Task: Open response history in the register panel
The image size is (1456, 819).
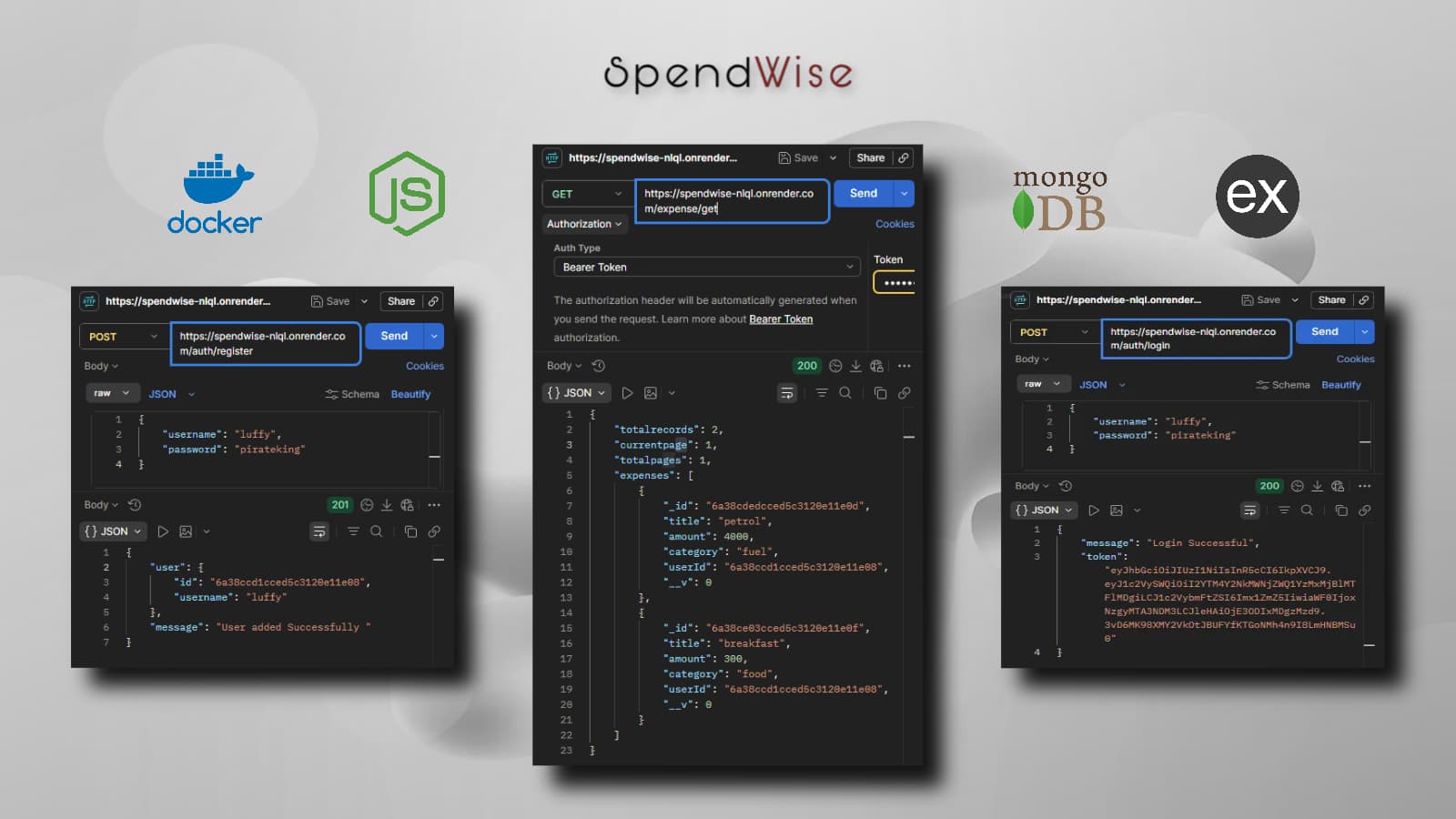Action: [135, 505]
